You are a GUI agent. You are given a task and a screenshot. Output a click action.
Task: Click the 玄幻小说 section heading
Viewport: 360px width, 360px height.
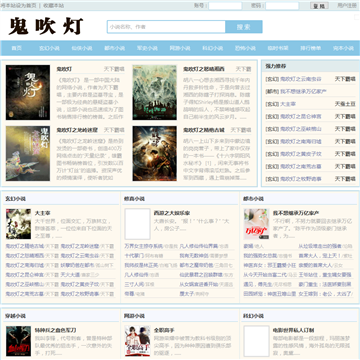click(15, 199)
